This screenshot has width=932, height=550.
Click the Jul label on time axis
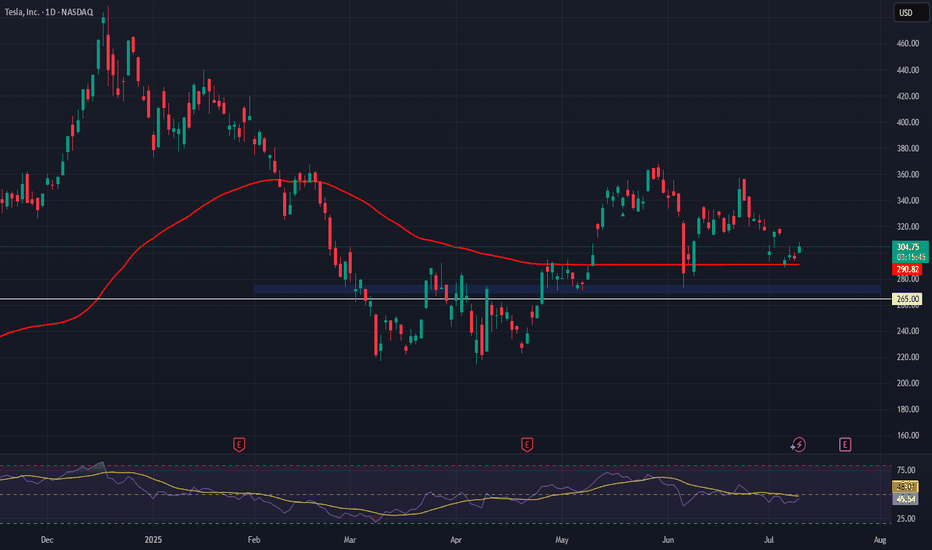[769, 540]
